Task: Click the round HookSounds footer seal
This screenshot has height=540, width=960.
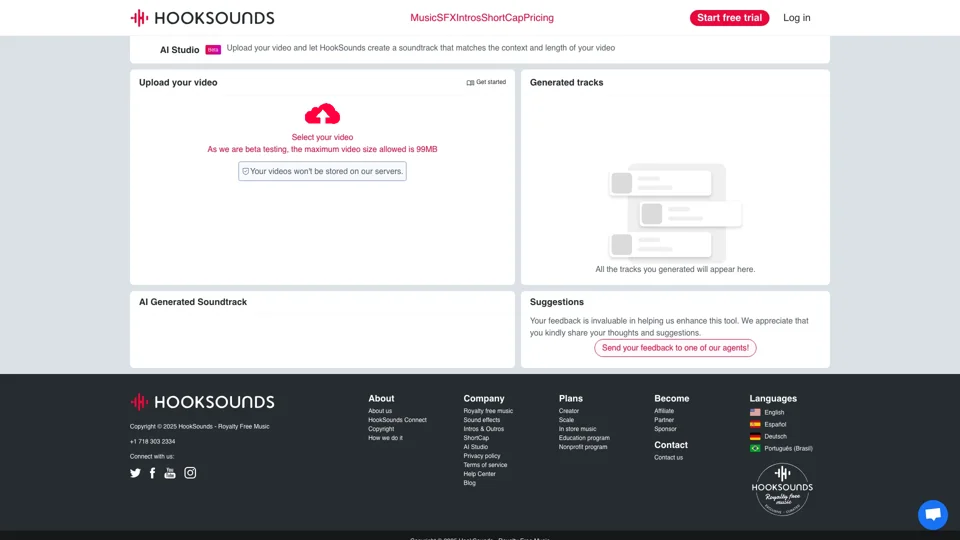Action: coord(782,489)
